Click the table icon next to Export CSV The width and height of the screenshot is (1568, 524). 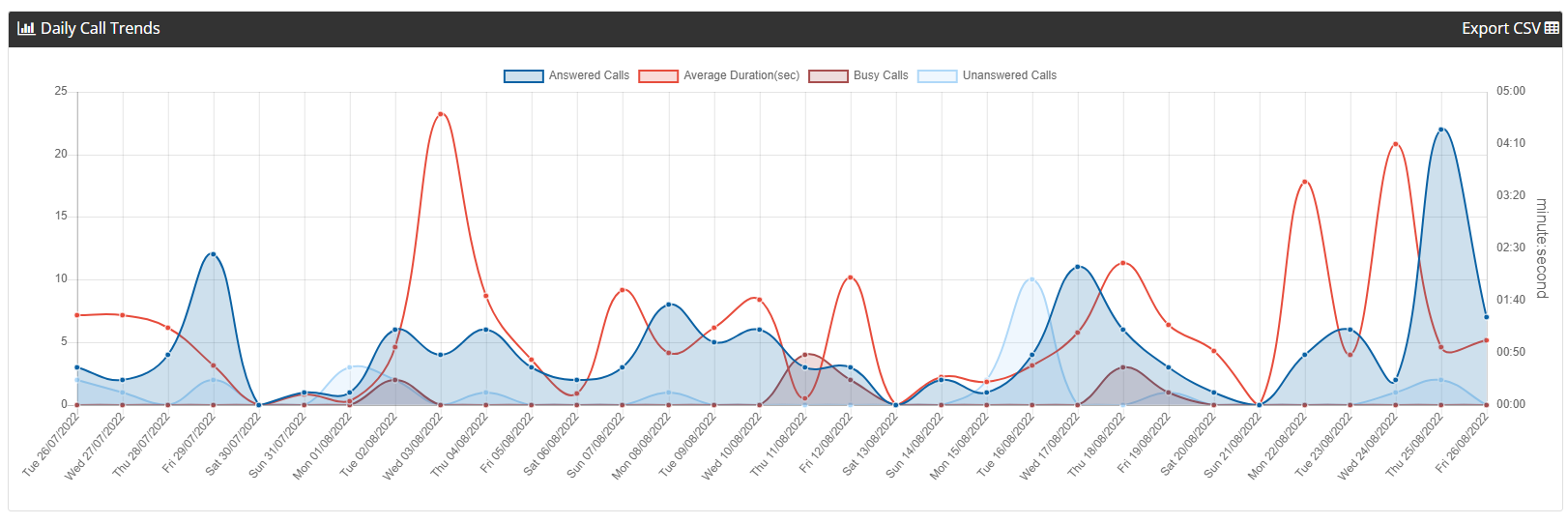click(x=1552, y=29)
